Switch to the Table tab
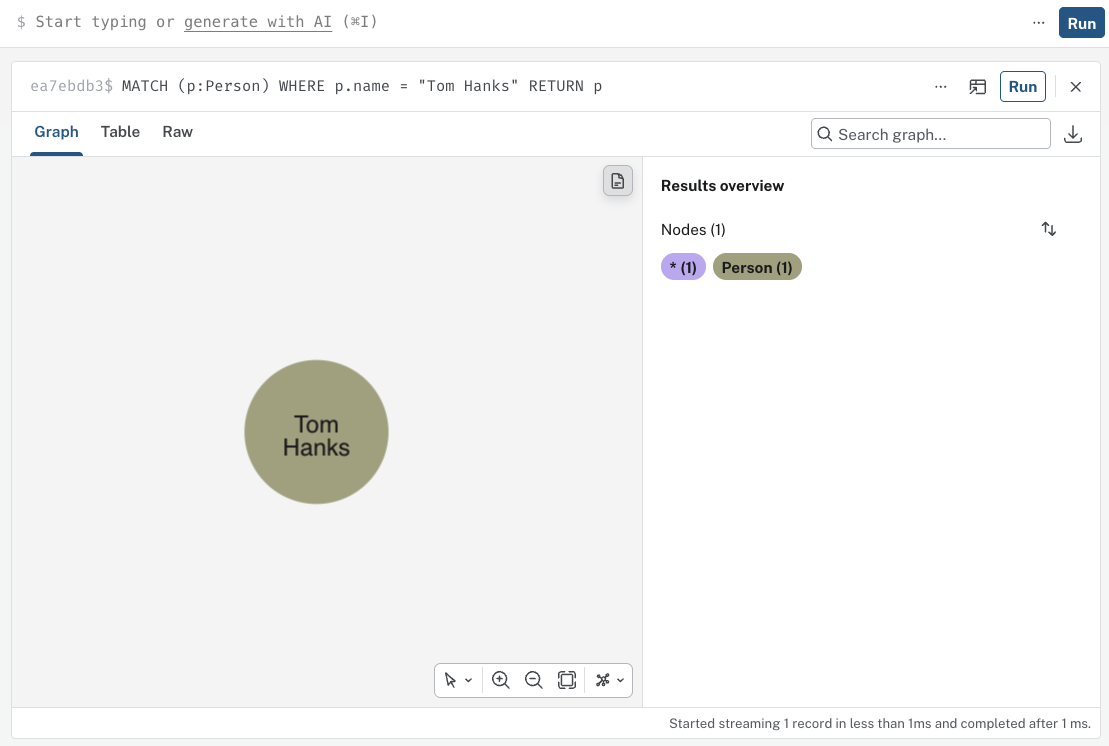 [x=120, y=132]
